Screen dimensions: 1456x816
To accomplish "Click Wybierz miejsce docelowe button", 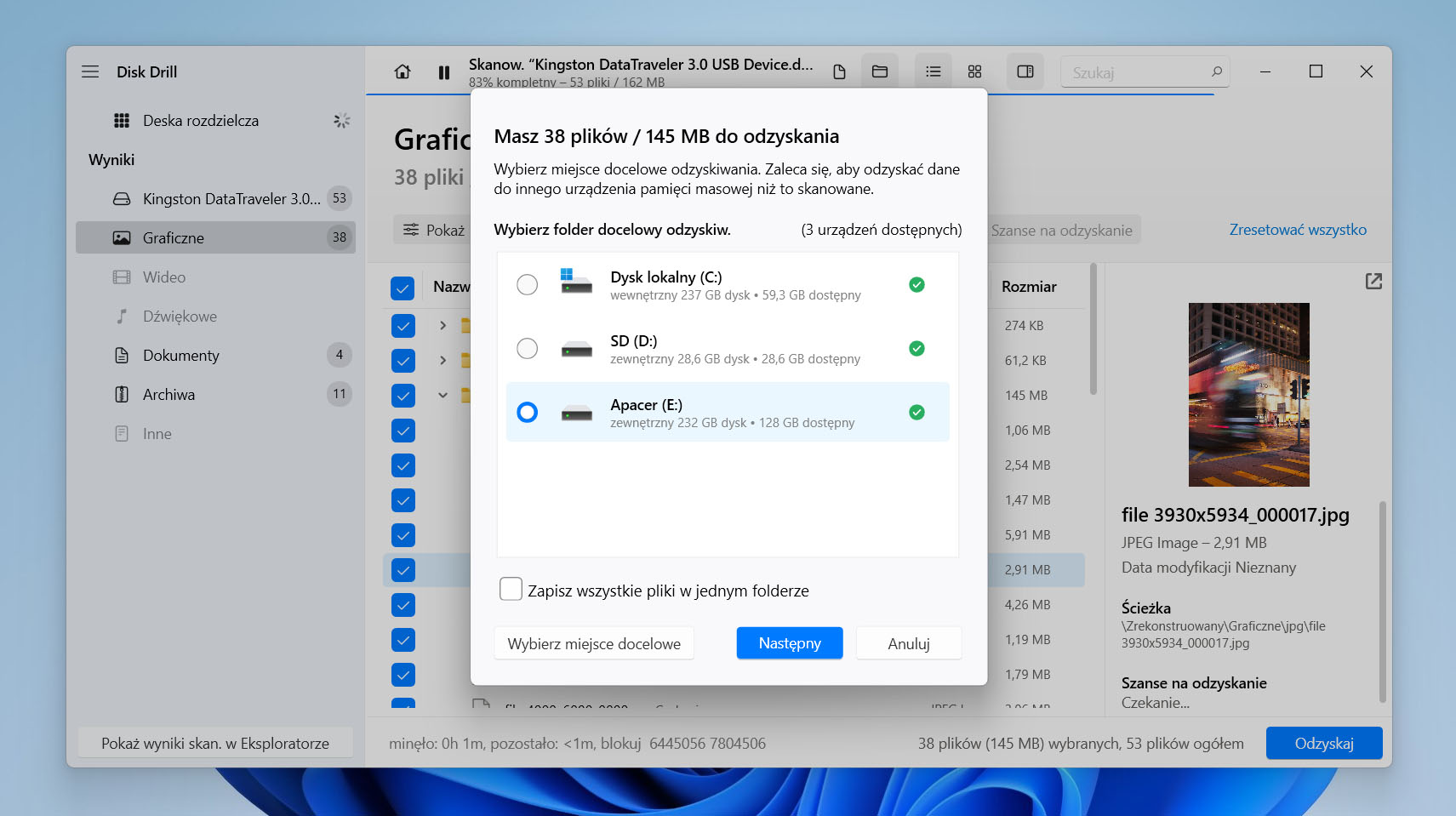I will click(594, 643).
